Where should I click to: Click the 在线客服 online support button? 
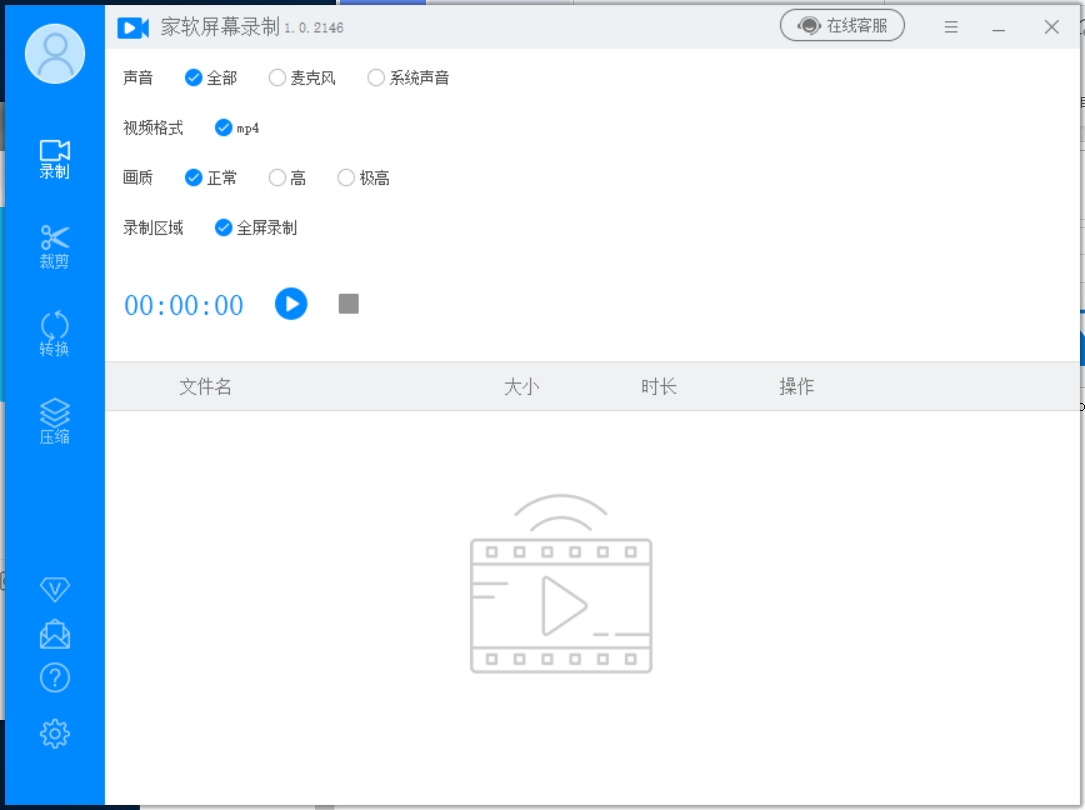click(x=842, y=27)
